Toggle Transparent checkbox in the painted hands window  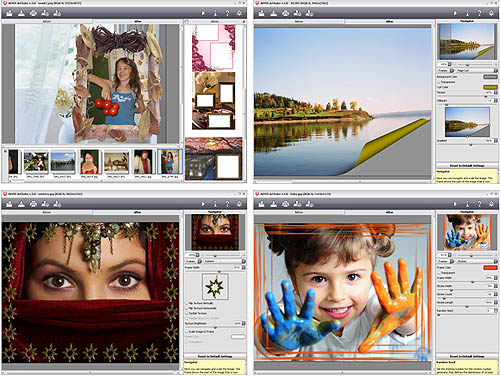click(x=439, y=273)
